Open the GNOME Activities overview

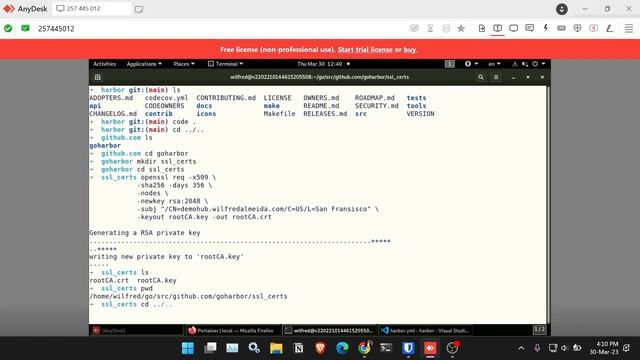click(x=104, y=64)
